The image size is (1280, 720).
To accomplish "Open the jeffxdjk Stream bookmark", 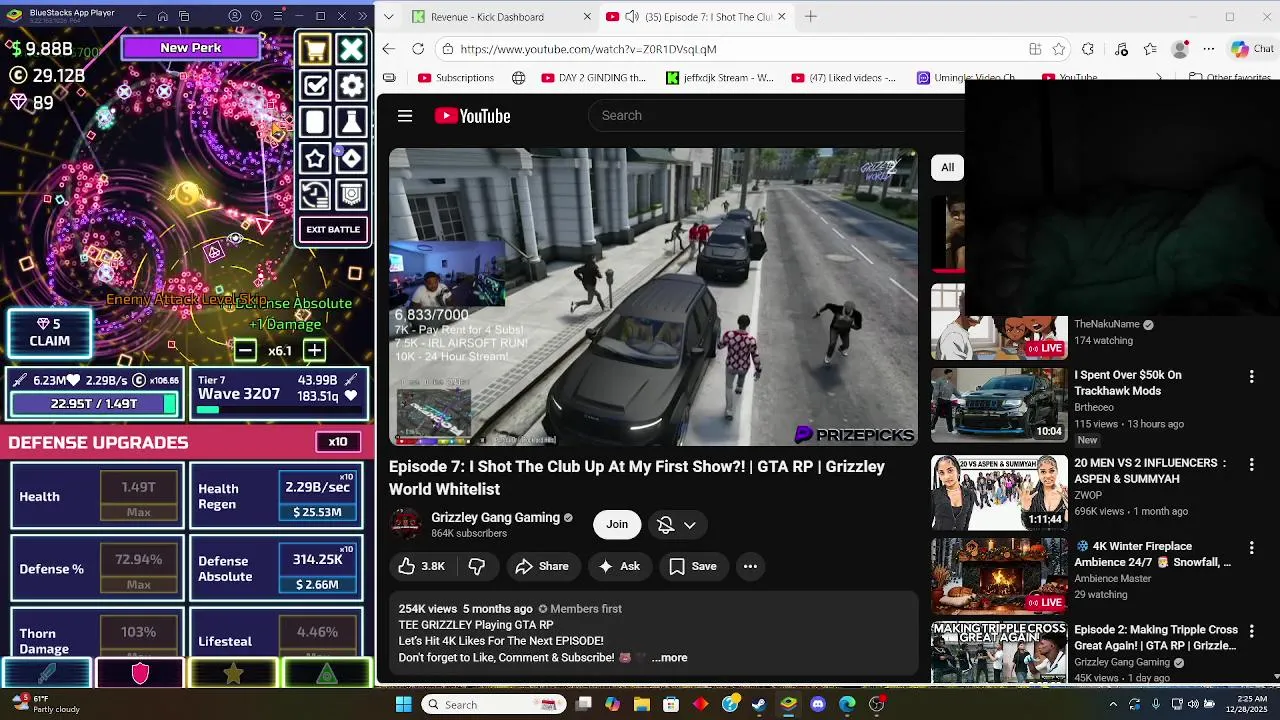I will pyautogui.click(x=720, y=78).
